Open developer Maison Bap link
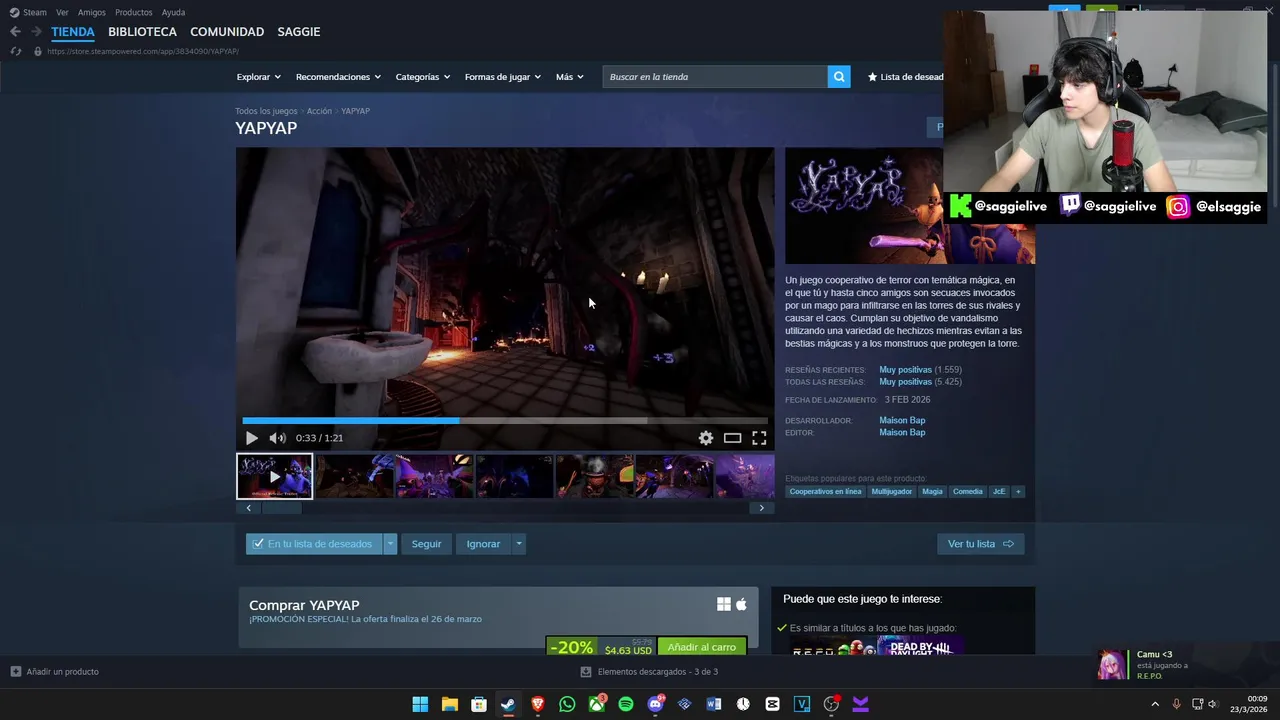 (x=902, y=421)
